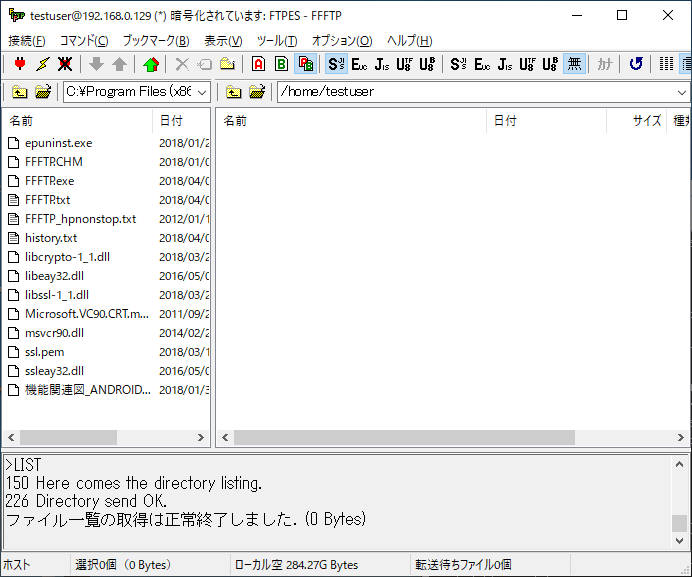The height and width of the screenshot is (577, 692).
Task: Click the Download down-arrow toolbar icon
Action: [x=96, y=64]
